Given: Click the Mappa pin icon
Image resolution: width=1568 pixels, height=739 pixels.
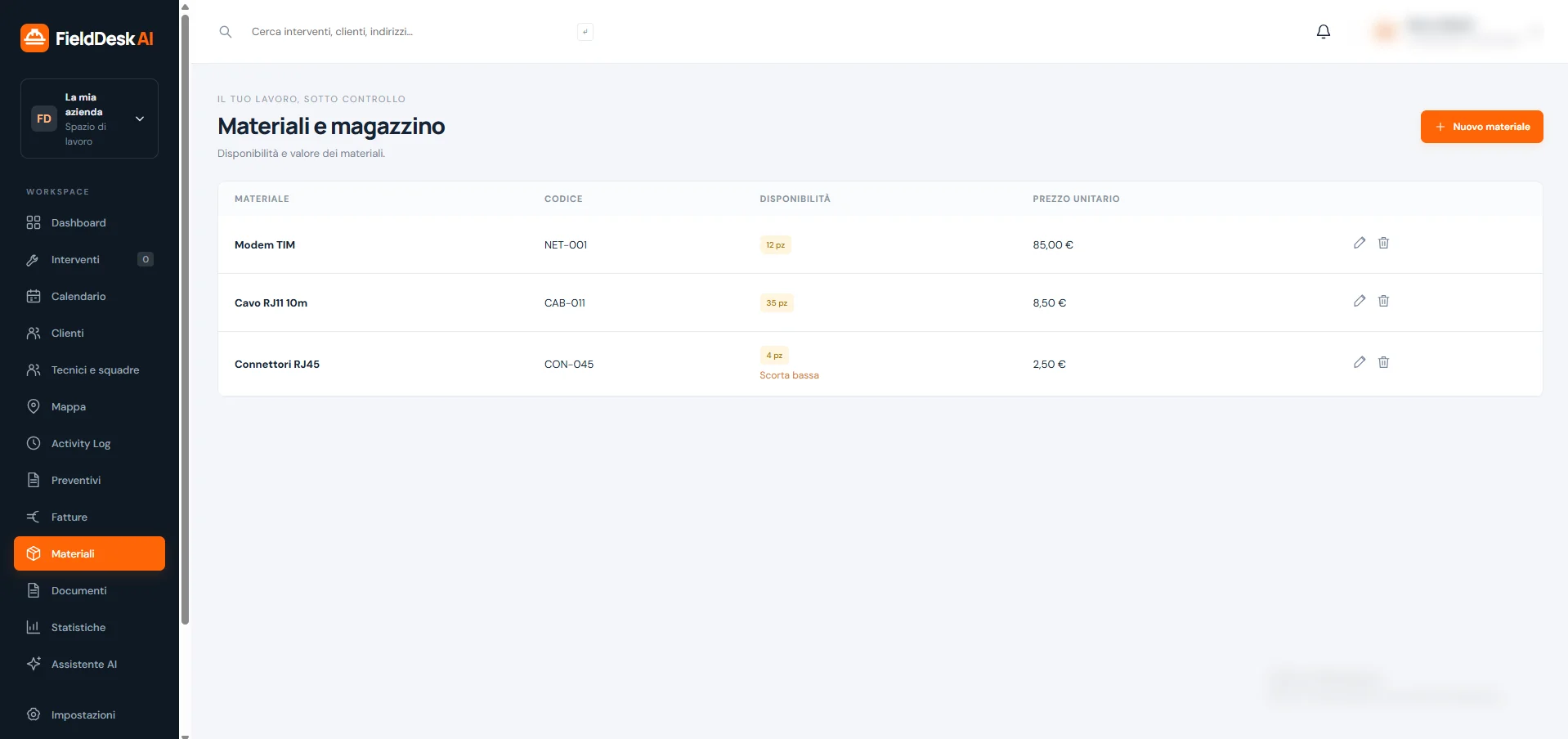Looking at the screenshot, I should (34, 406).
